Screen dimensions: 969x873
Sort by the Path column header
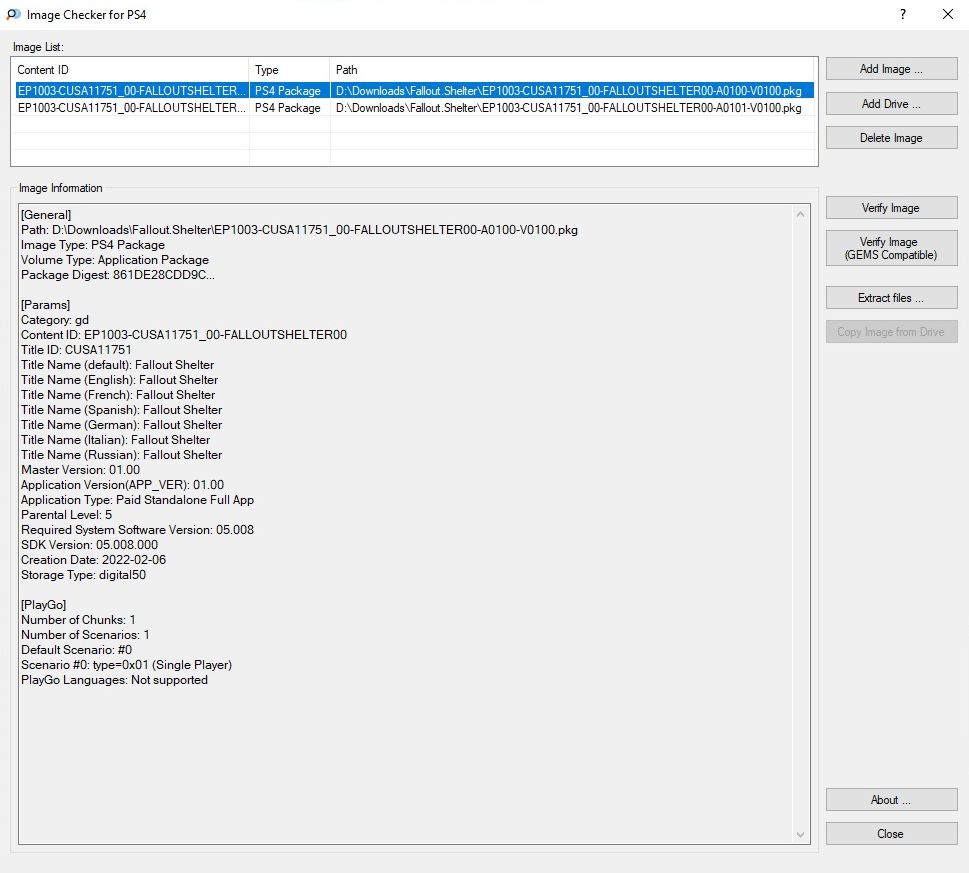click(573, 70)
